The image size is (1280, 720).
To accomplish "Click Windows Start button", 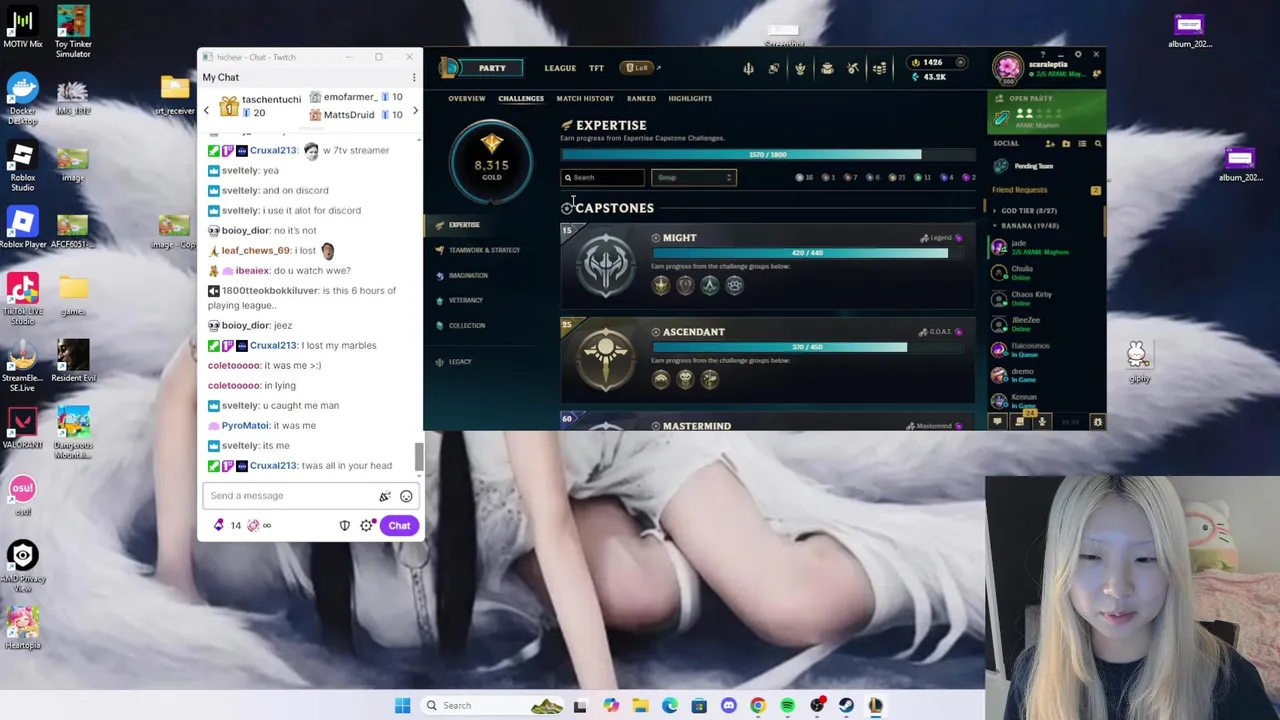I will coord(402,706).
